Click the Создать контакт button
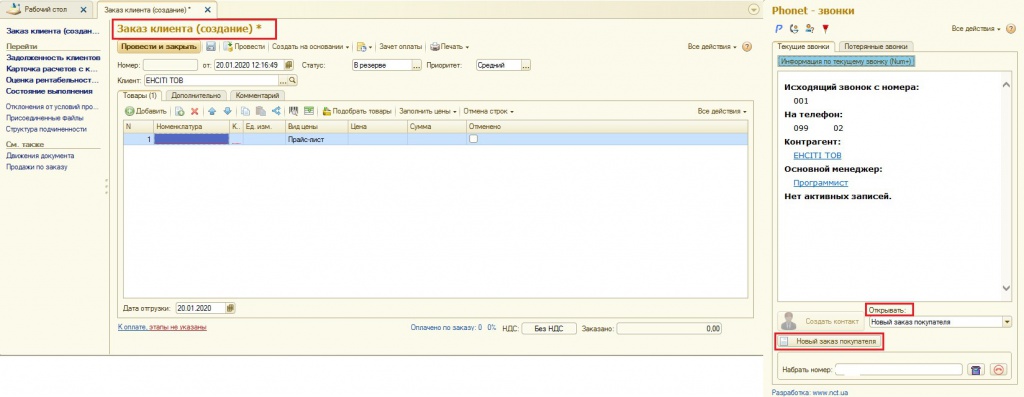Screen dimensions: 1024x397 [x=821, y=322]
